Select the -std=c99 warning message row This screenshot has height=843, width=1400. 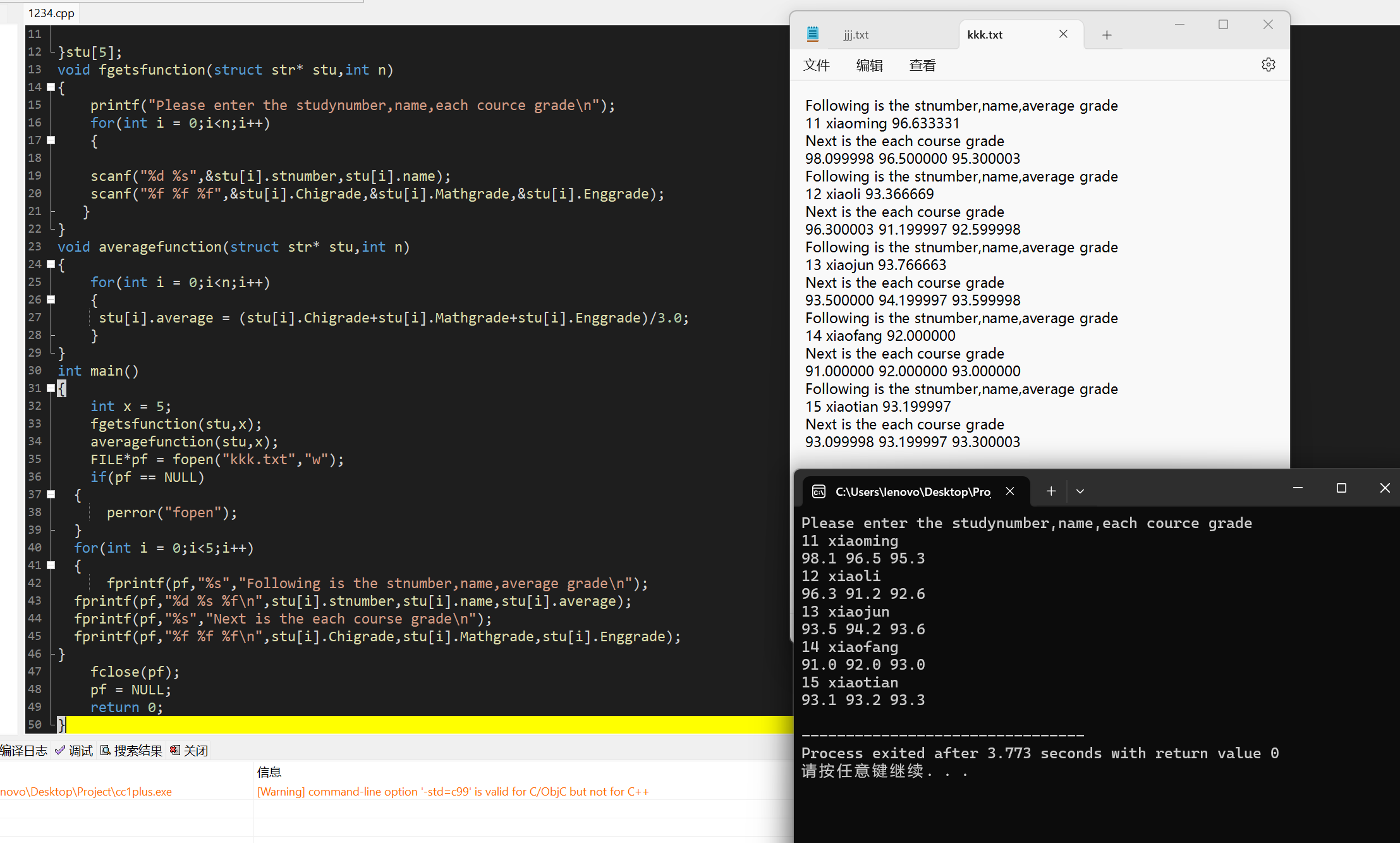coord(453,792)
